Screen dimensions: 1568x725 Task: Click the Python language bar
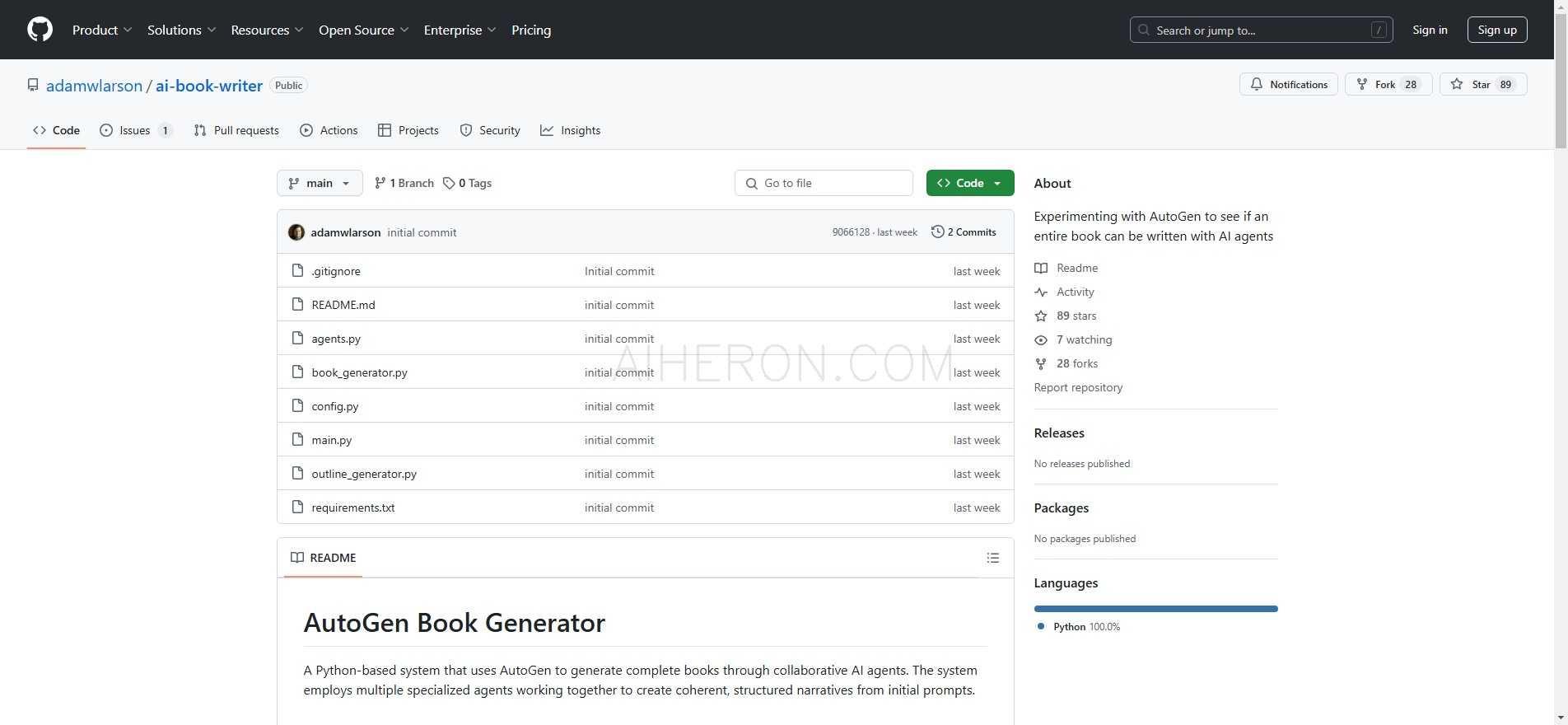[x=1156, y=609]
